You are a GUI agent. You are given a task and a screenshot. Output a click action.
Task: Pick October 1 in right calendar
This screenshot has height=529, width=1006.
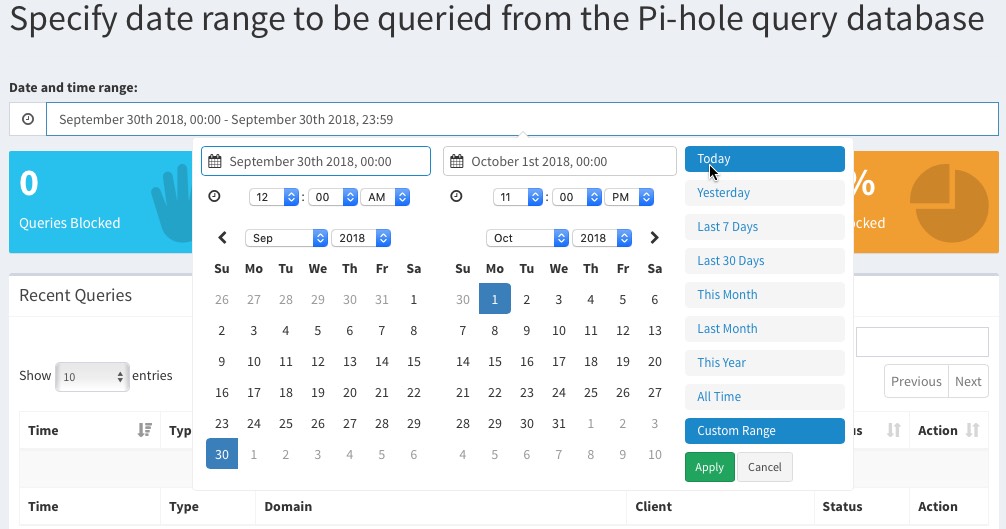point(495,299)
